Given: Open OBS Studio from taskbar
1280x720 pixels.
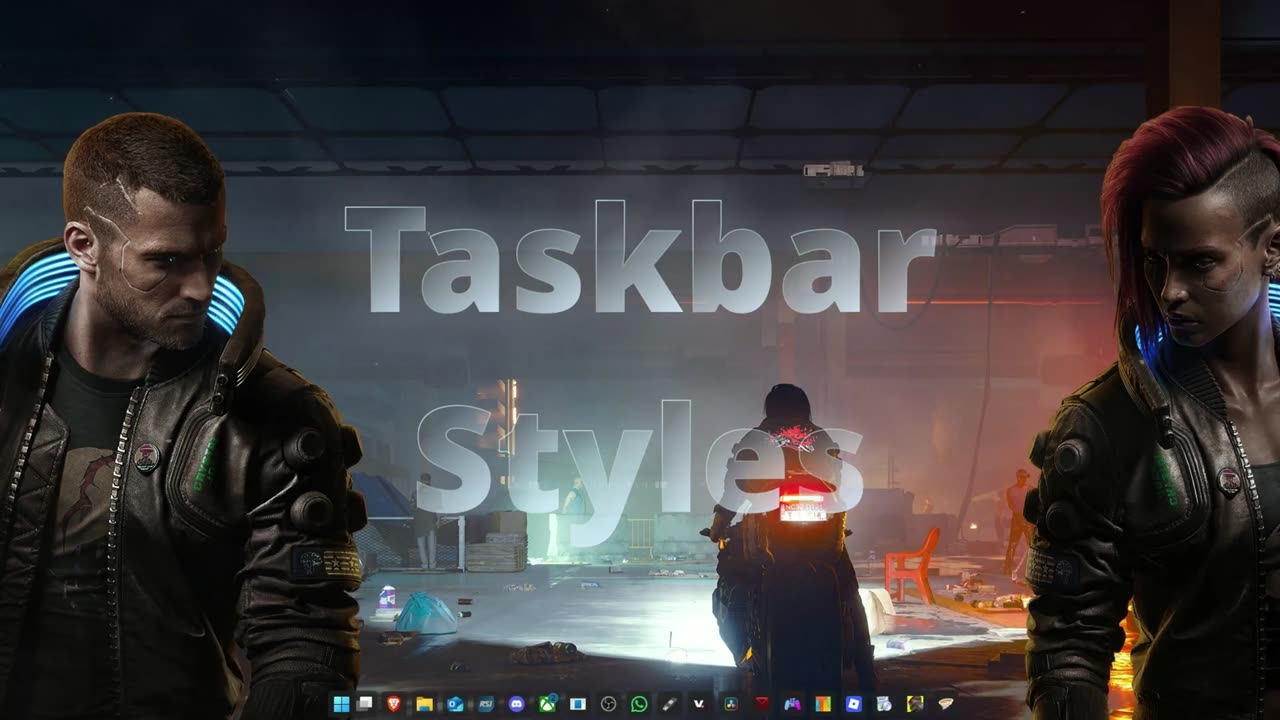Looking at the screenshot, I should (608, 704).
